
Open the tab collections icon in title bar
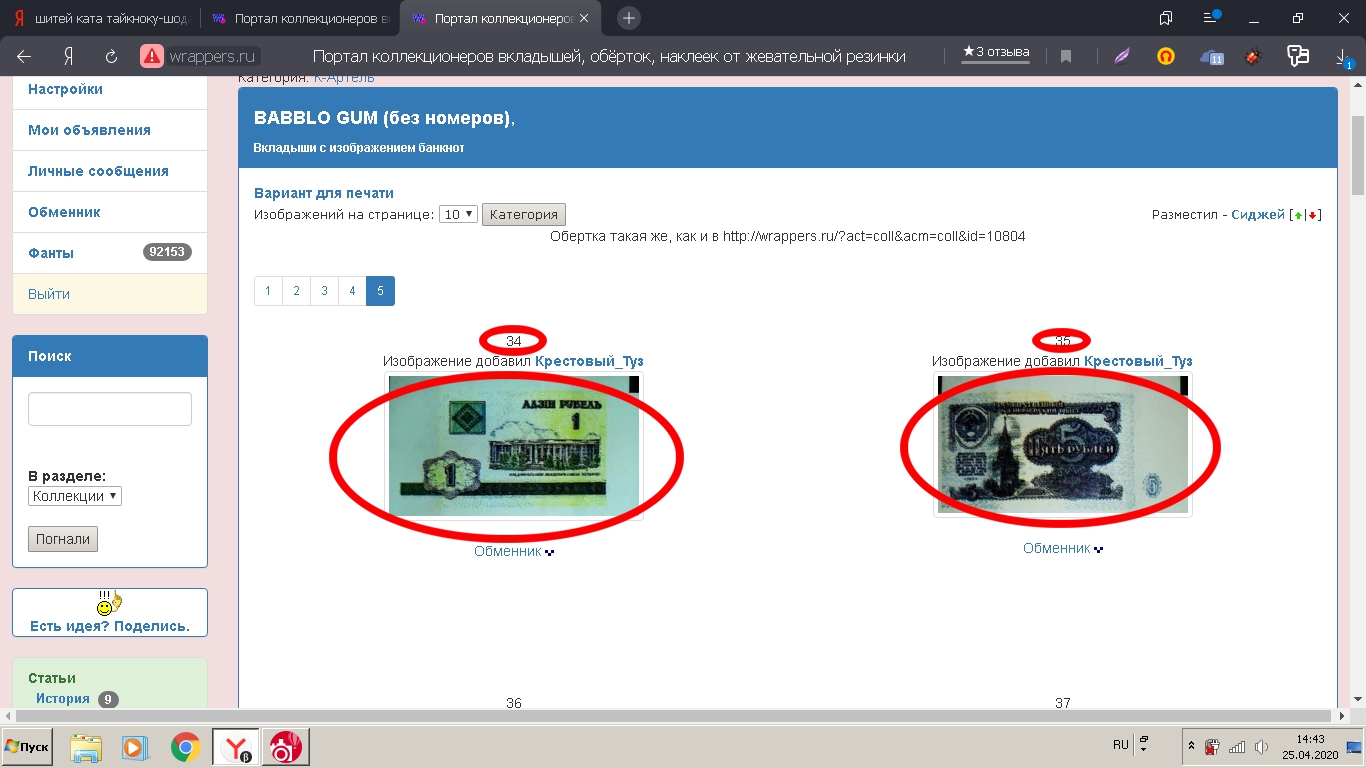click(x=1165, y=18)
